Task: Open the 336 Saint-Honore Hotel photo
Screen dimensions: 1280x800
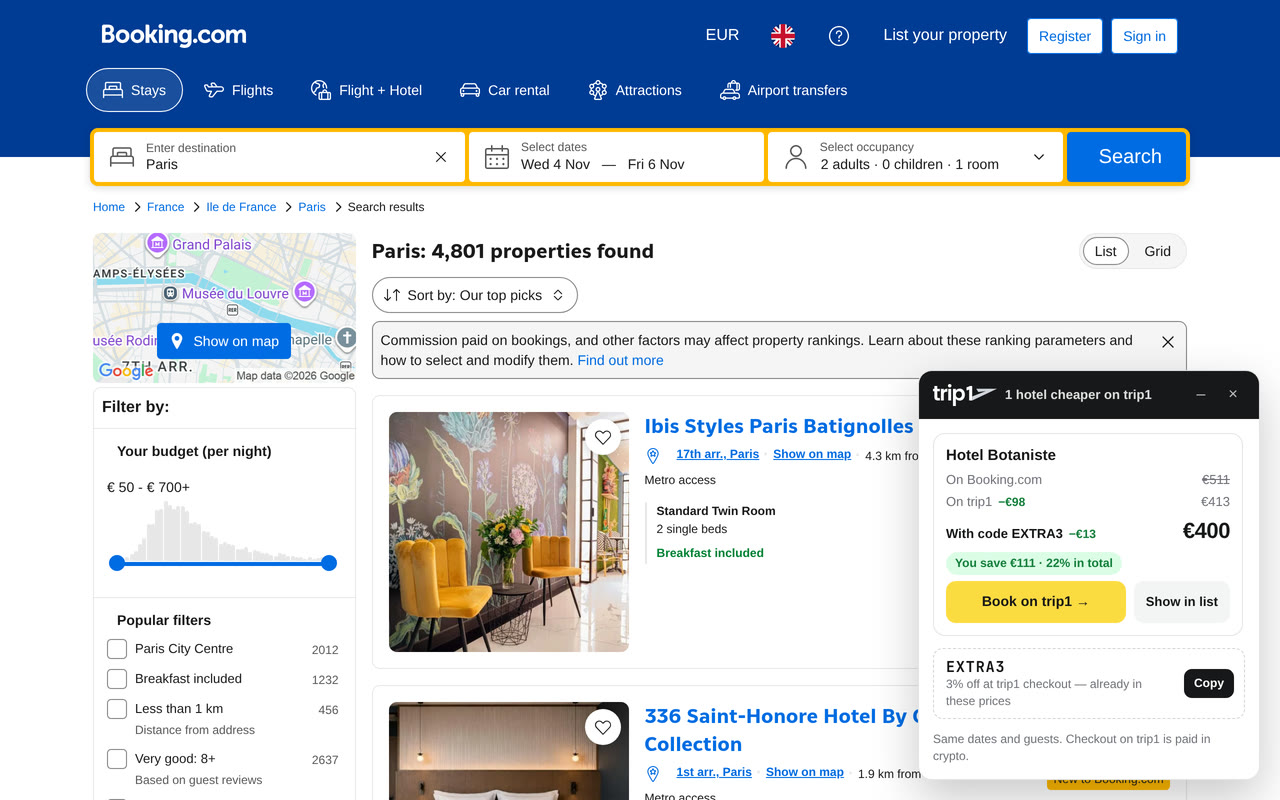Action: 509,751
